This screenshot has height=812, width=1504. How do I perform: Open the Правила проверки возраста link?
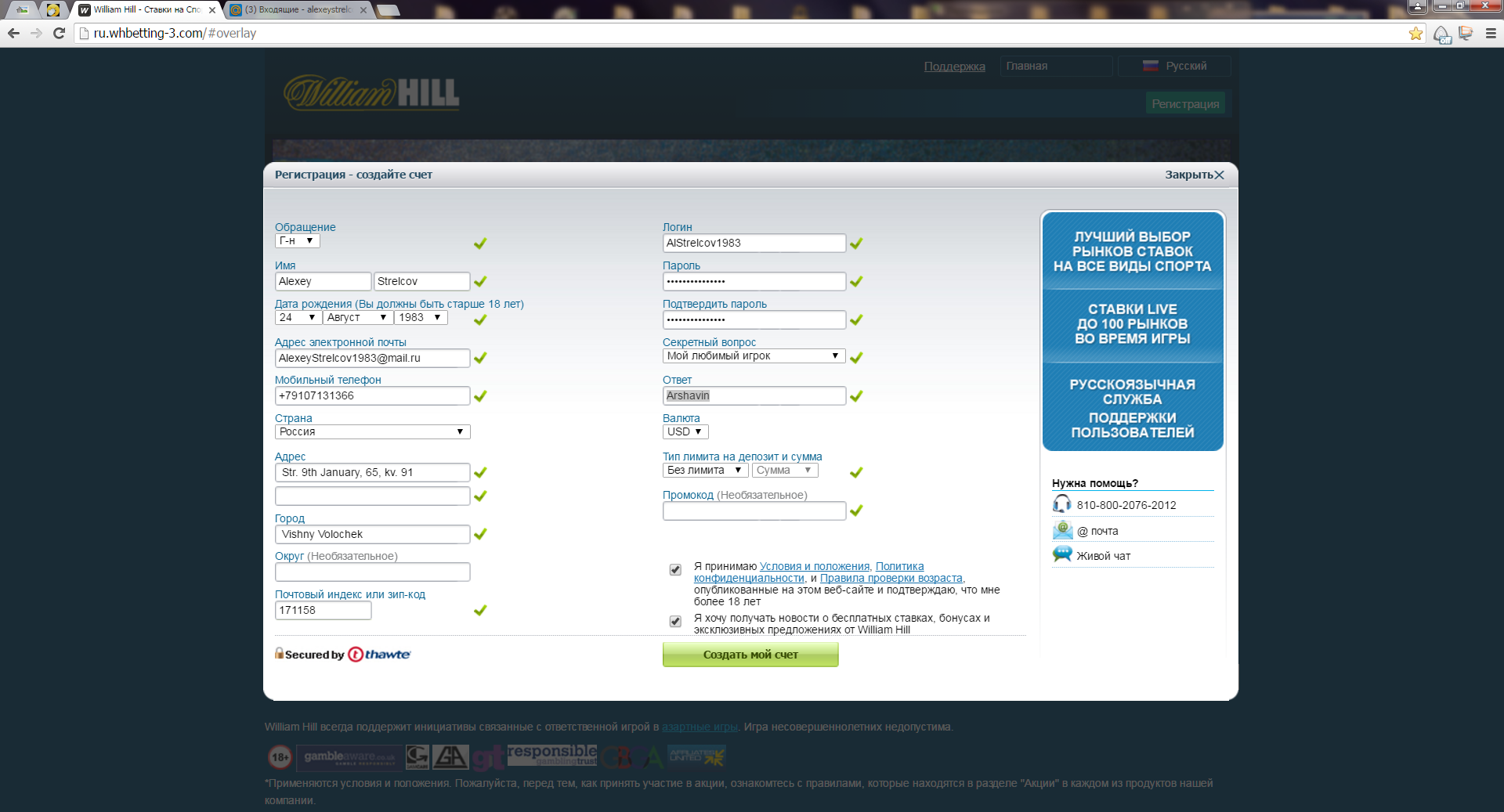891,578
